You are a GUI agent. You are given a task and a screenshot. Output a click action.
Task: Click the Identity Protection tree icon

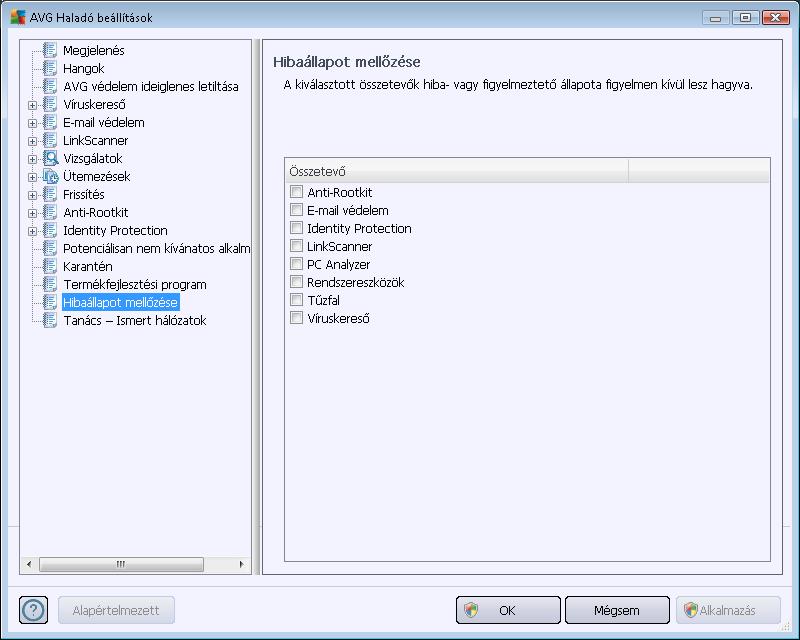point(50,230)
